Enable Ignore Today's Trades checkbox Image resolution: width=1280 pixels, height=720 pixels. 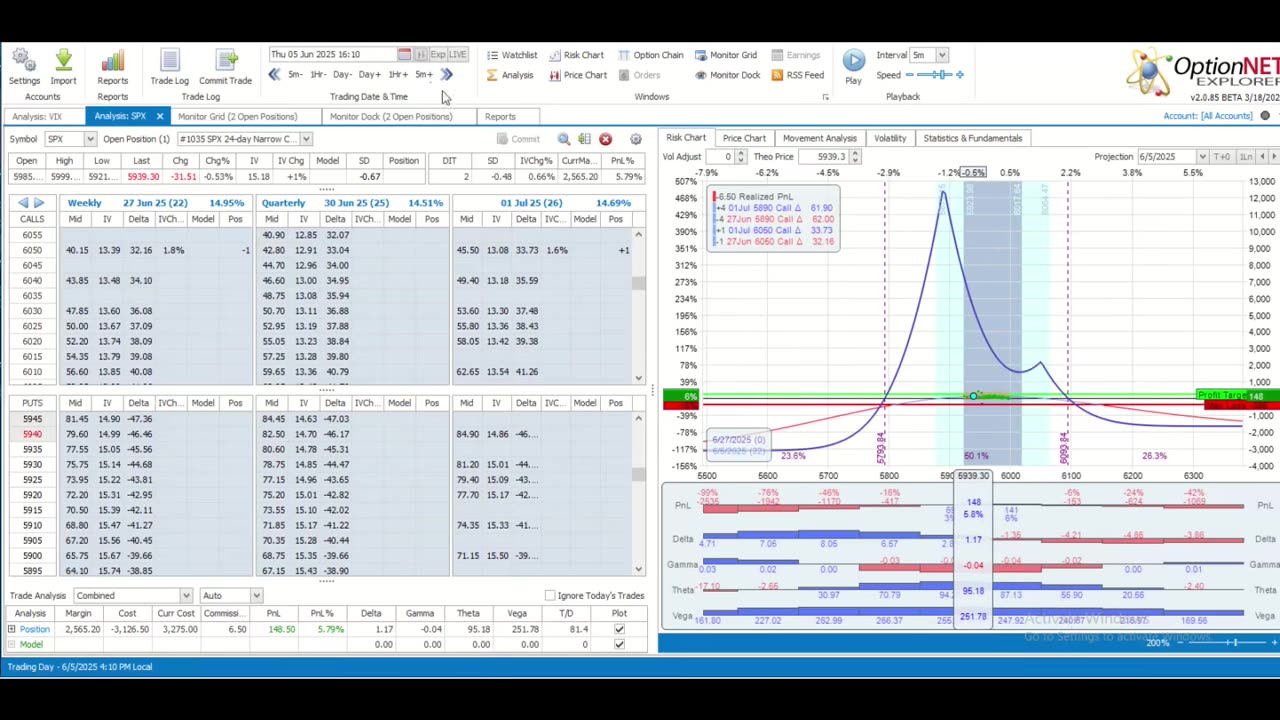click(550, 596)
